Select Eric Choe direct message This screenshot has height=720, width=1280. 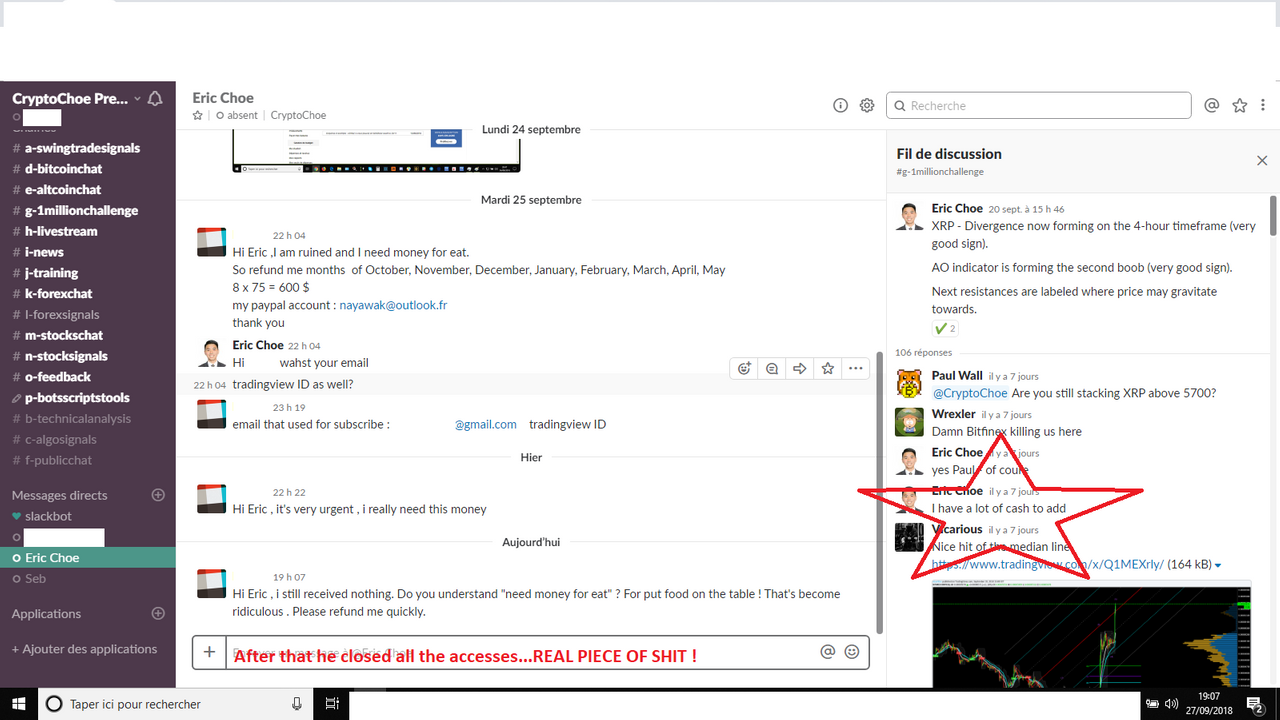[x=52, y=558]
